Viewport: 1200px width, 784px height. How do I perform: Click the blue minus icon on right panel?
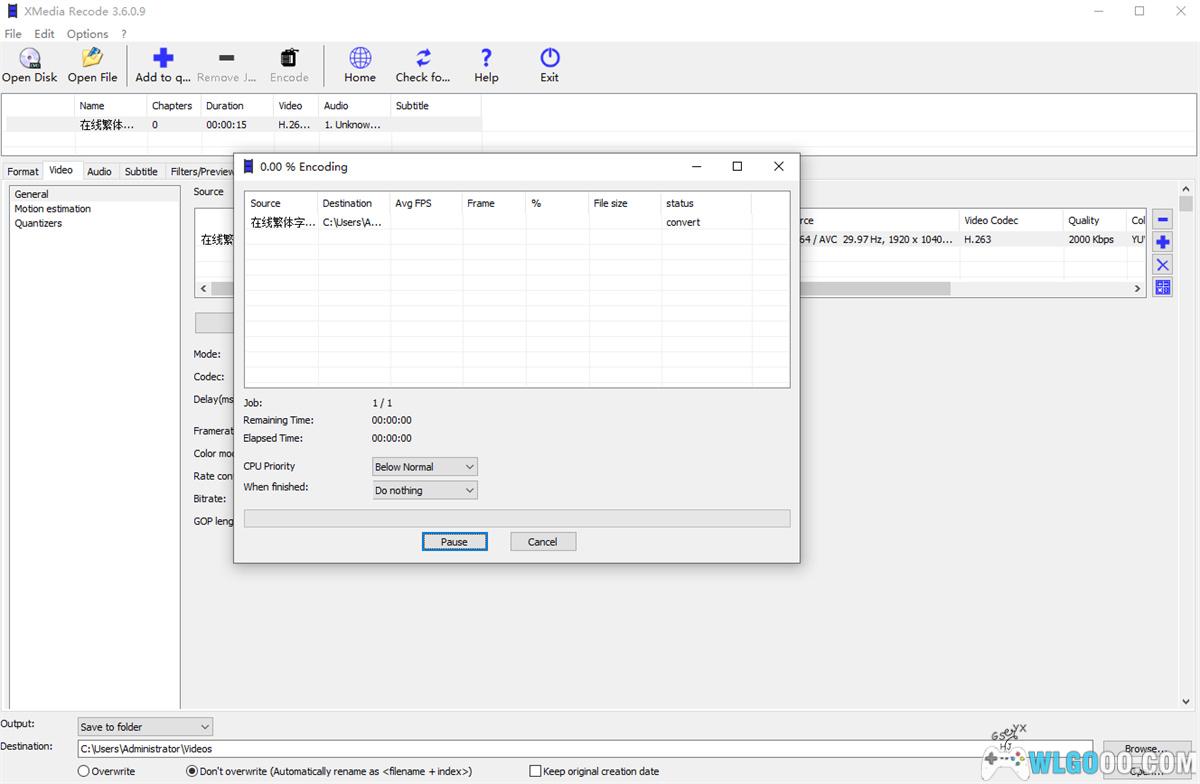[x=1162, y=220]
